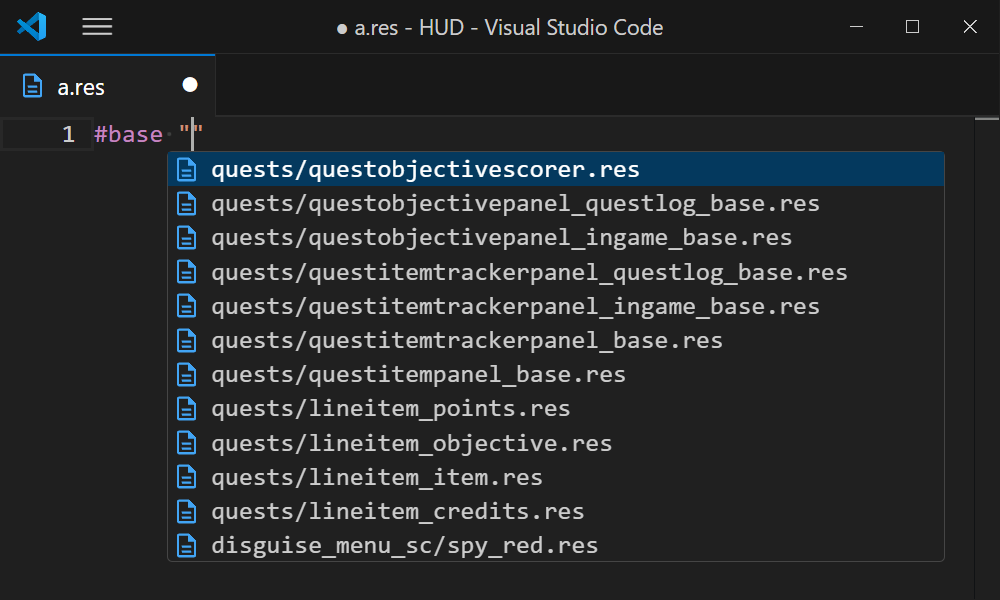Choose quests/lineitem_item.res suggestion
Image resolution: width=1000 pixels, height=600 pixels.
click(x=555, y=478)
